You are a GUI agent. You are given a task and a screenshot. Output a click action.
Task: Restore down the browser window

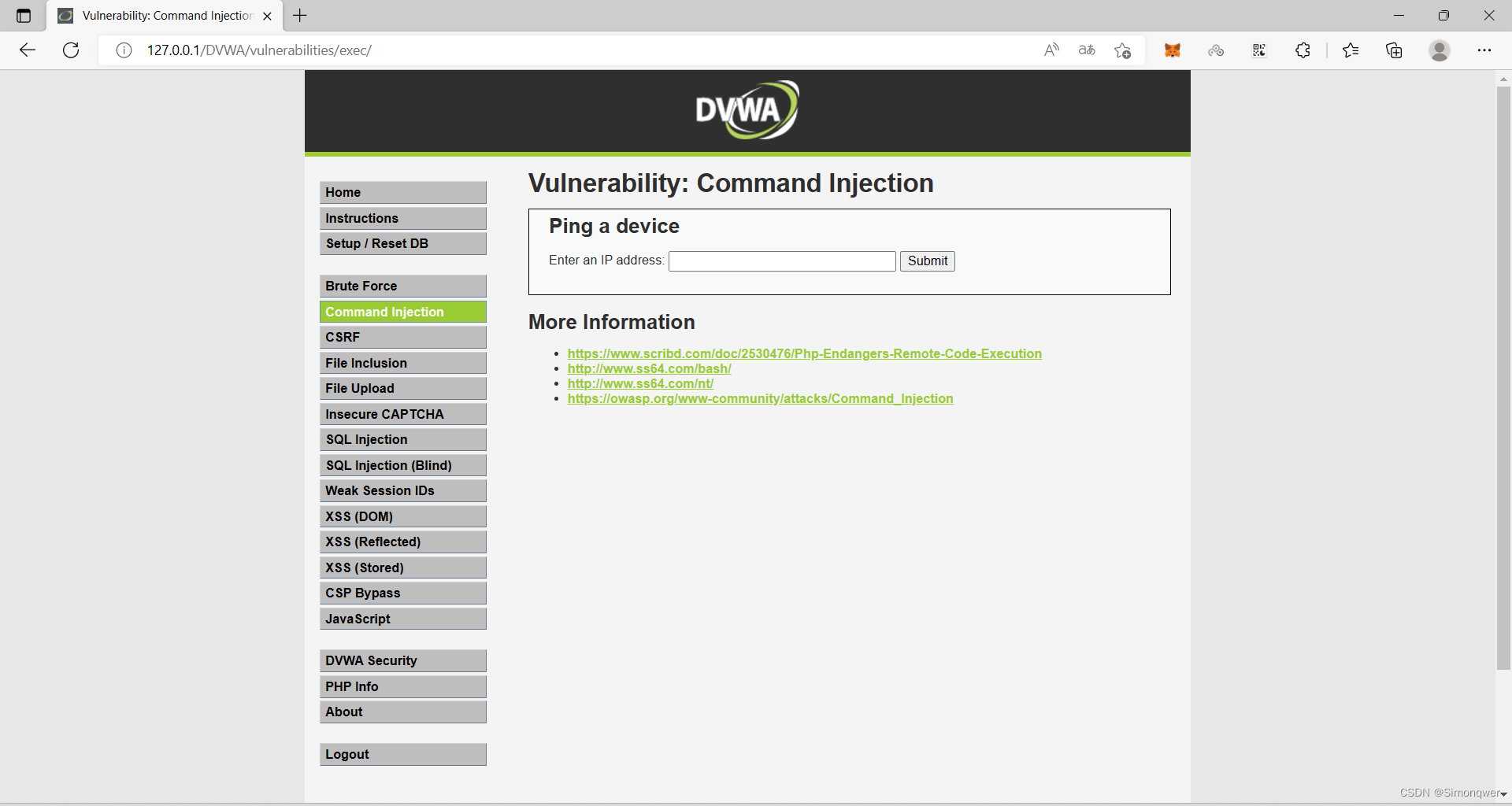pyautogui.click(x=1443, y=16)
